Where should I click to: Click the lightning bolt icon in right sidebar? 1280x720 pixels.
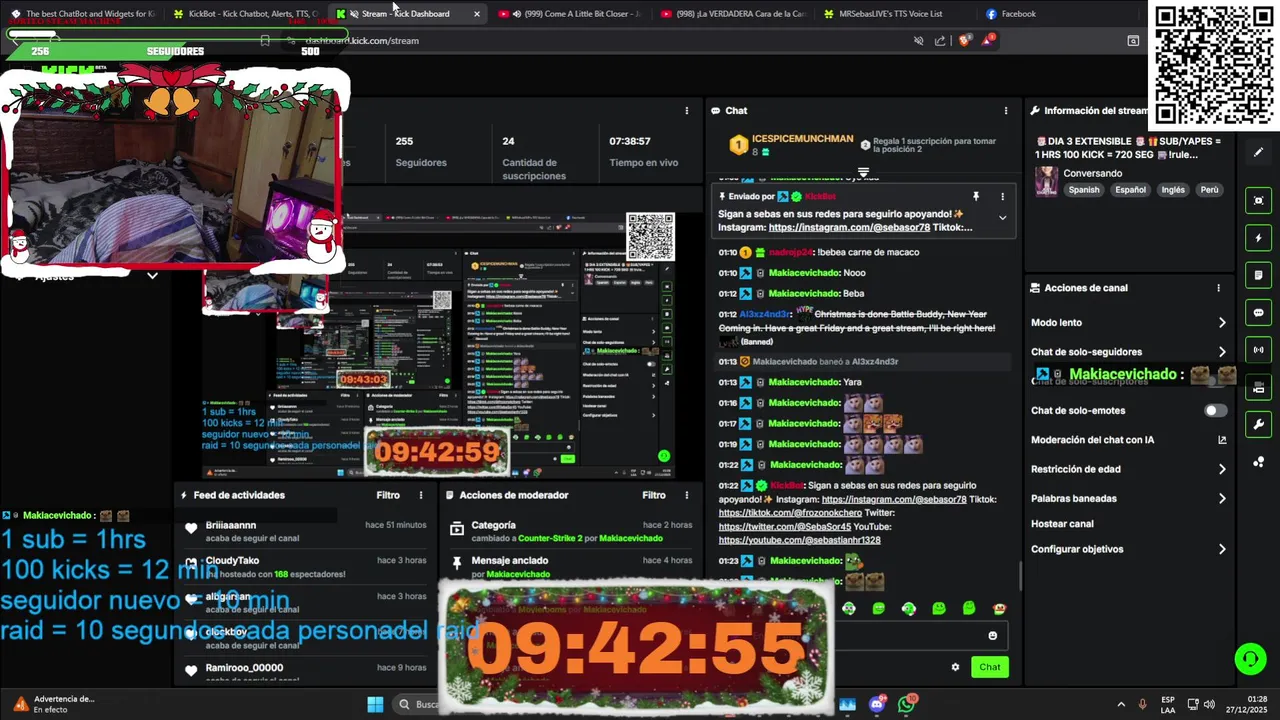(1259, 238)
